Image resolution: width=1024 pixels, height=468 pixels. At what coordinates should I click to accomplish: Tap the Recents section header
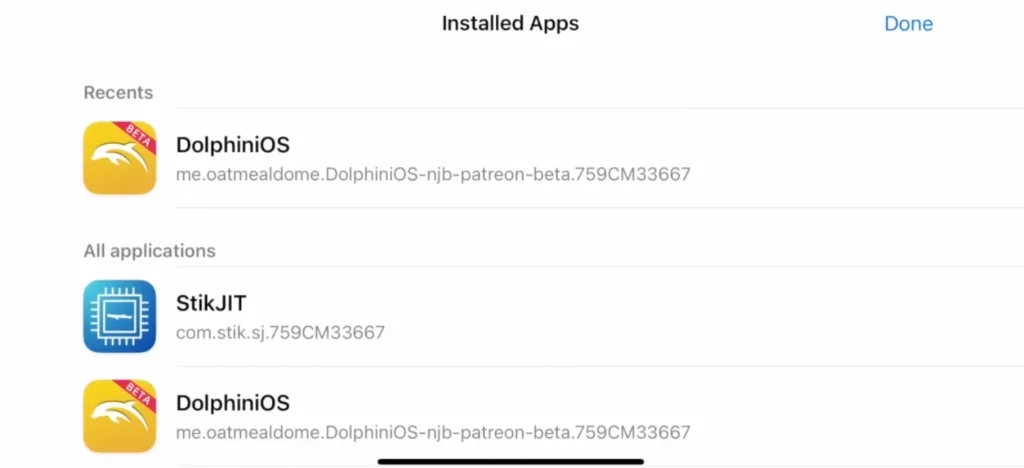[118, 93]
